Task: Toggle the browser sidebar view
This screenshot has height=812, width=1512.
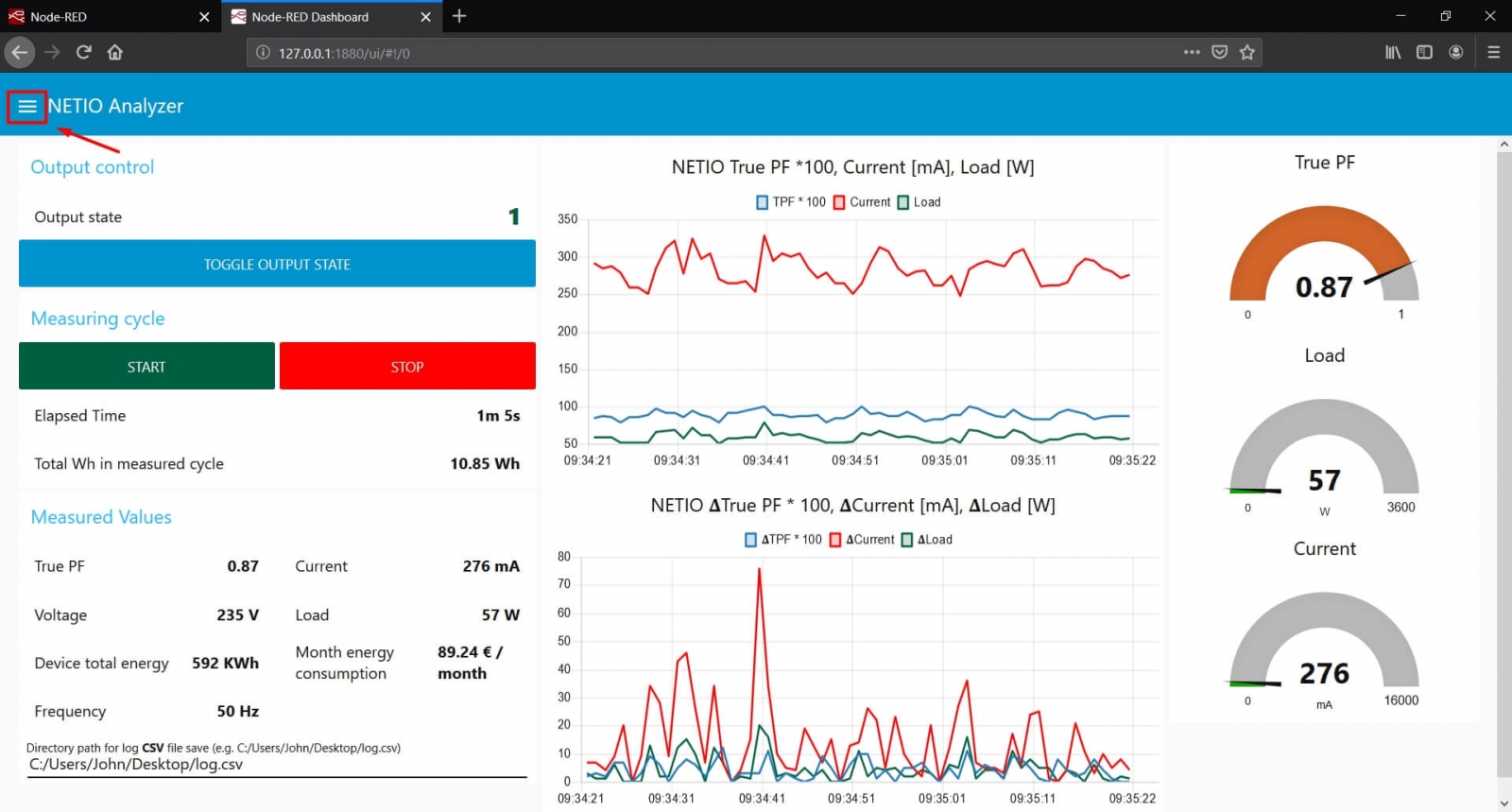Action: [x=1424, y=52]
